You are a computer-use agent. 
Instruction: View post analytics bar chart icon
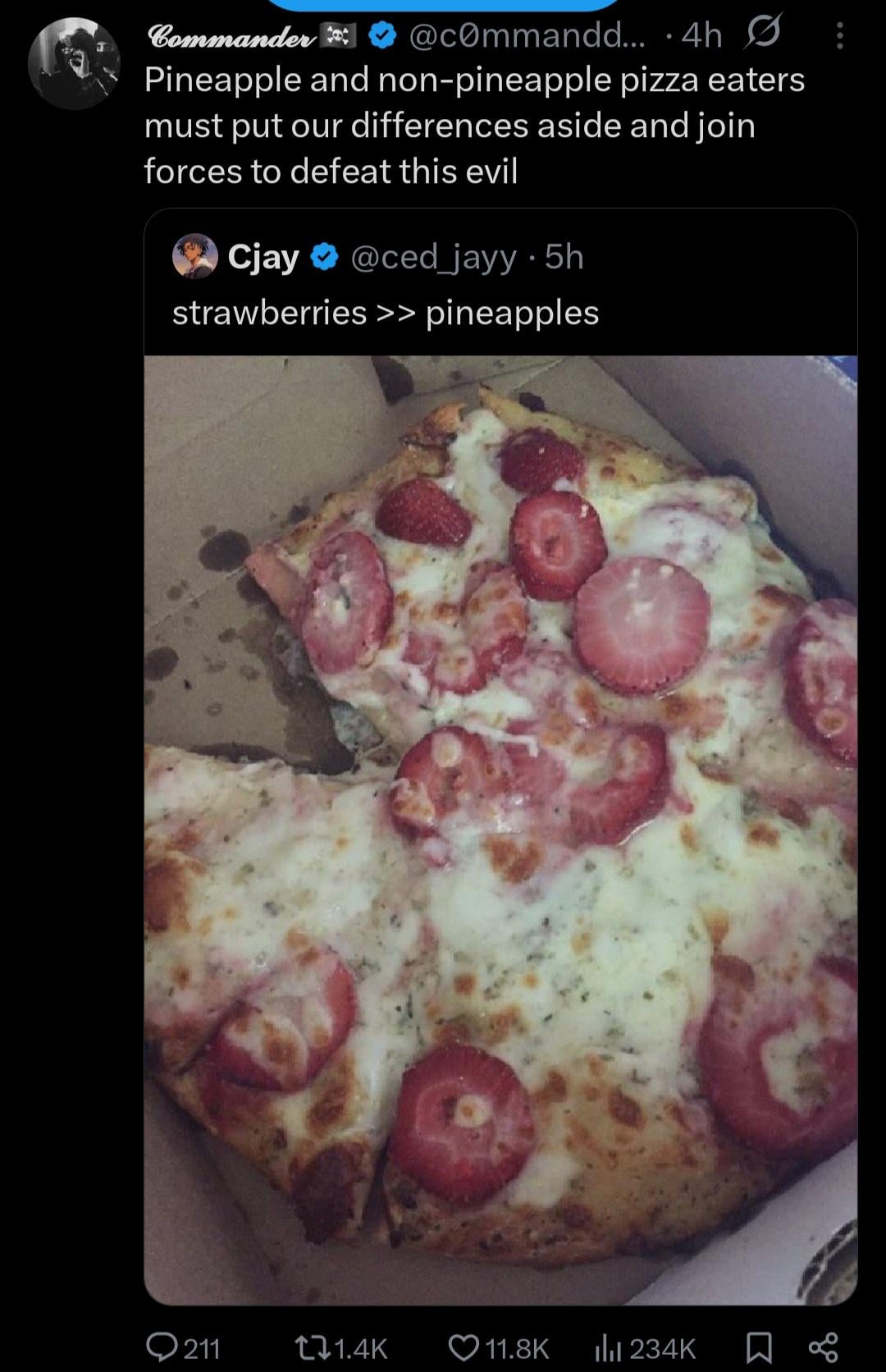tap(606, 1347)
